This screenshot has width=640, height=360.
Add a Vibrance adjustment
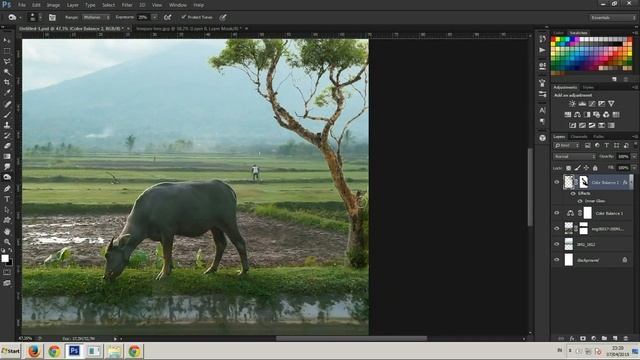pos(611,104)
